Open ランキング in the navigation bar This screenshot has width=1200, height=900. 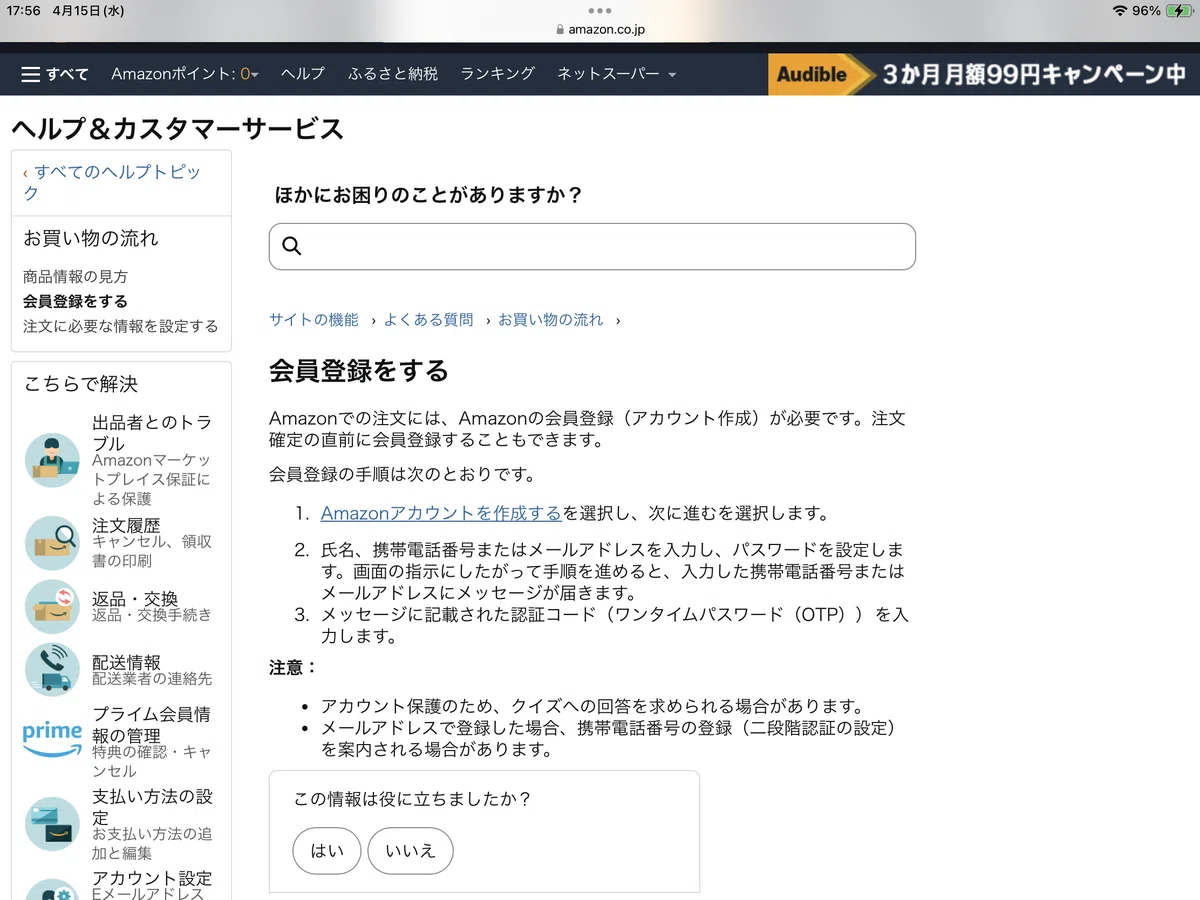click(498, 74)
